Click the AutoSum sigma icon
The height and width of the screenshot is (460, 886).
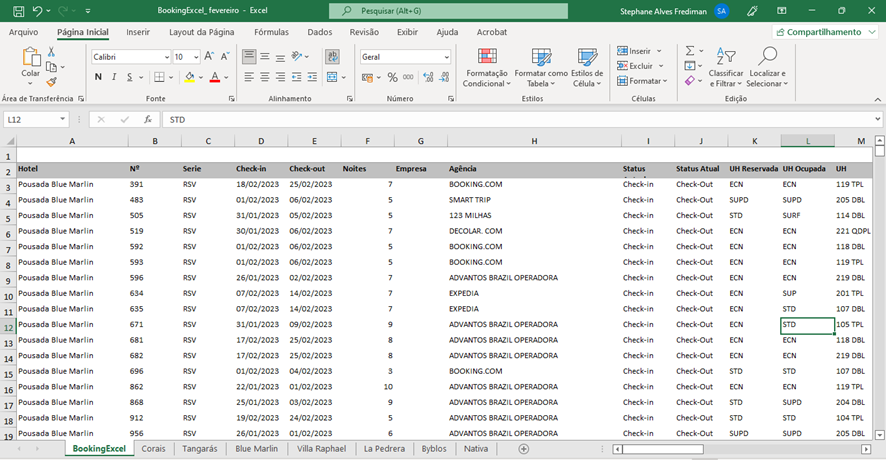pyautogui.click(x=690, y=51)
